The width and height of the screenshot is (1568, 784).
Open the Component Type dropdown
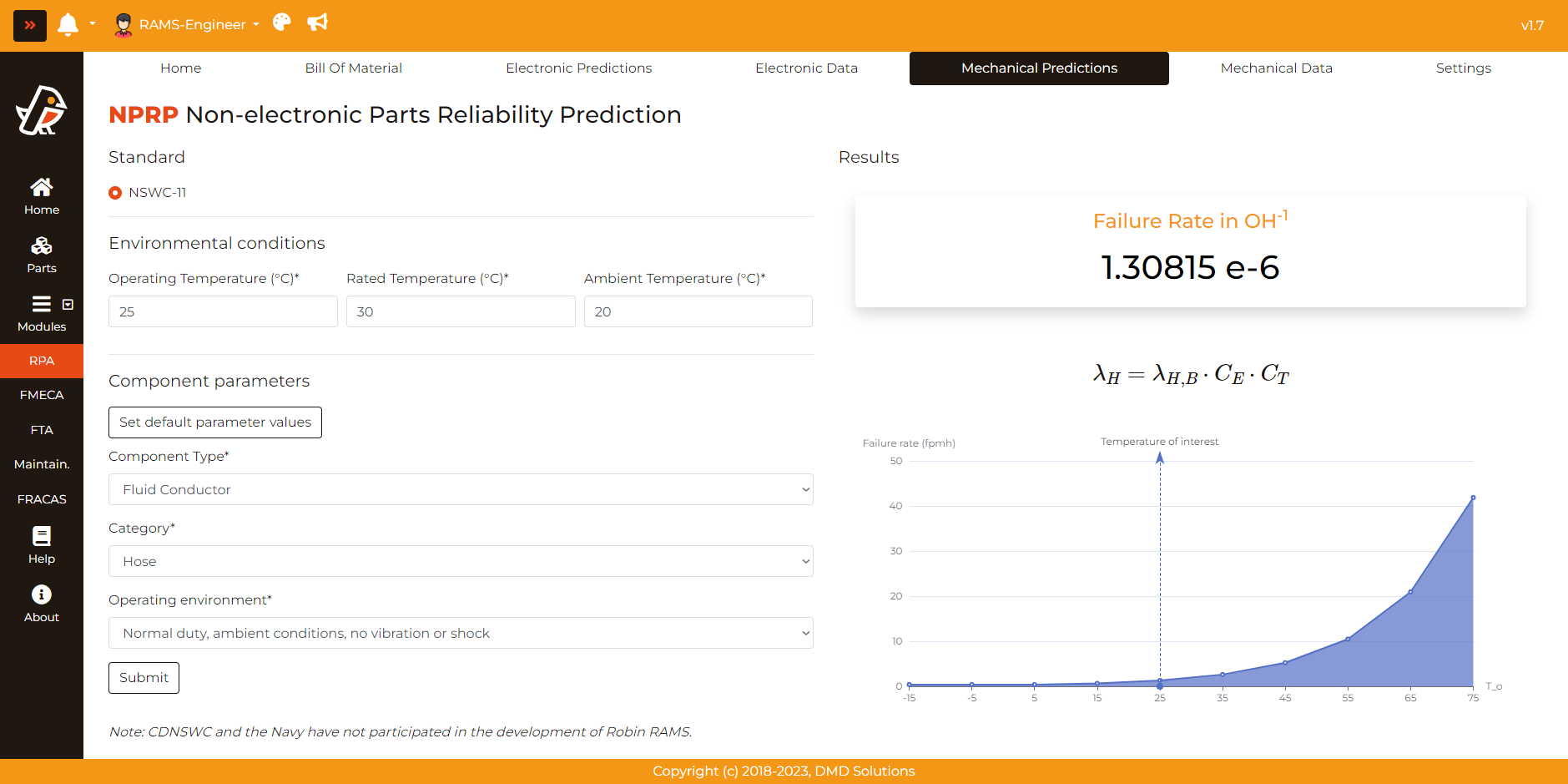coord(461,489)
